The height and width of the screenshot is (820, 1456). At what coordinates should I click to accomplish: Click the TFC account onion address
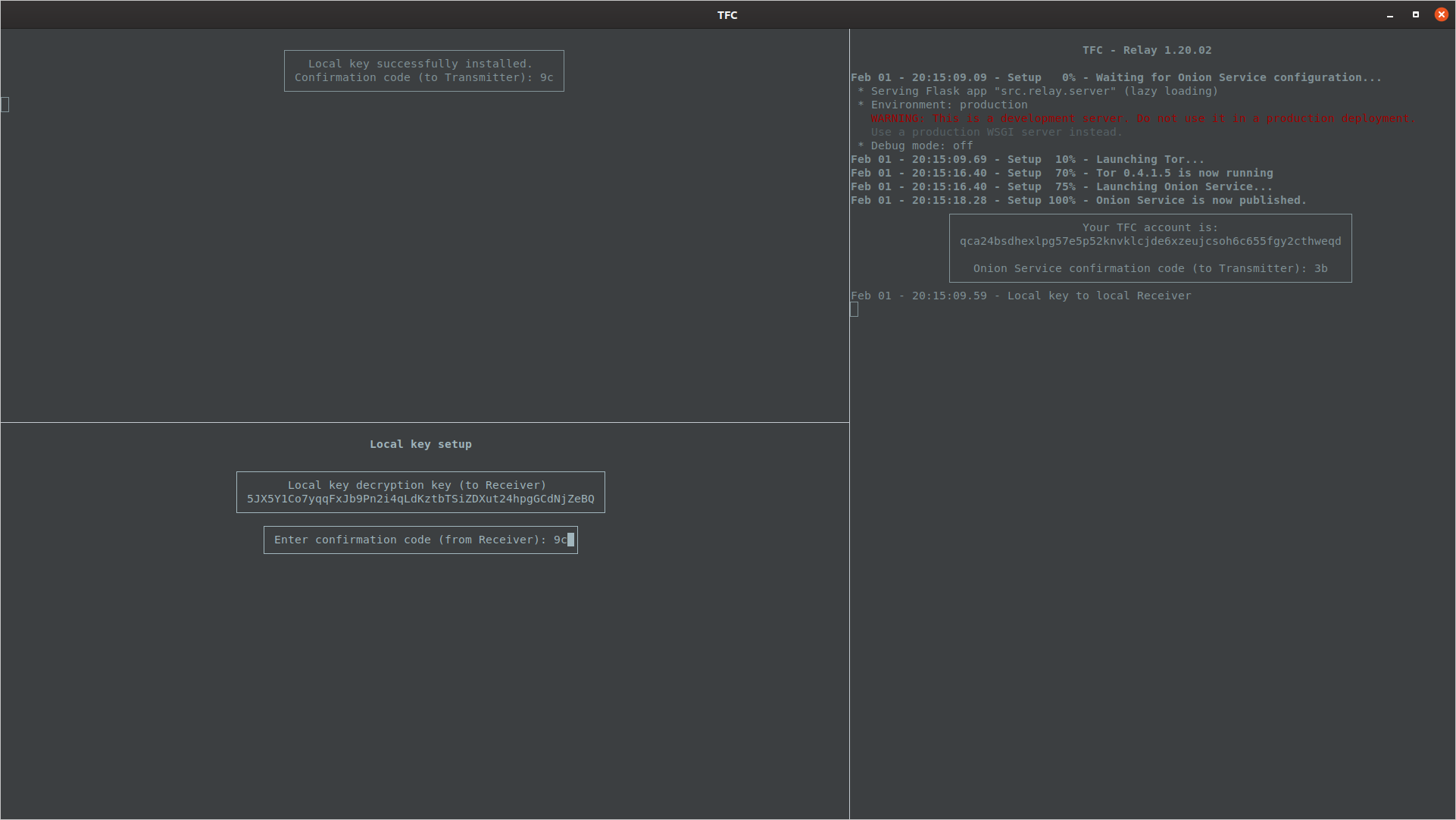1150,241
